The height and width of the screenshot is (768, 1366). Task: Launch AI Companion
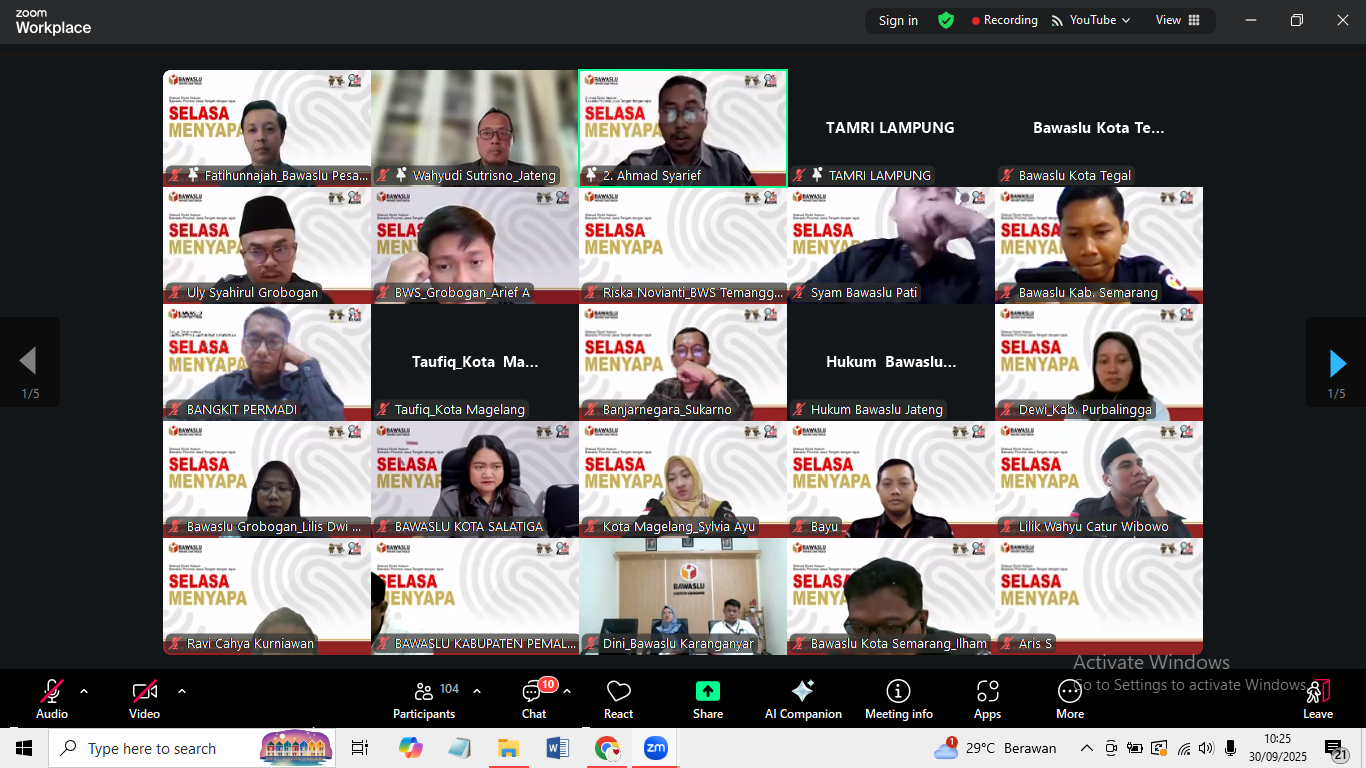coord(803,697)
